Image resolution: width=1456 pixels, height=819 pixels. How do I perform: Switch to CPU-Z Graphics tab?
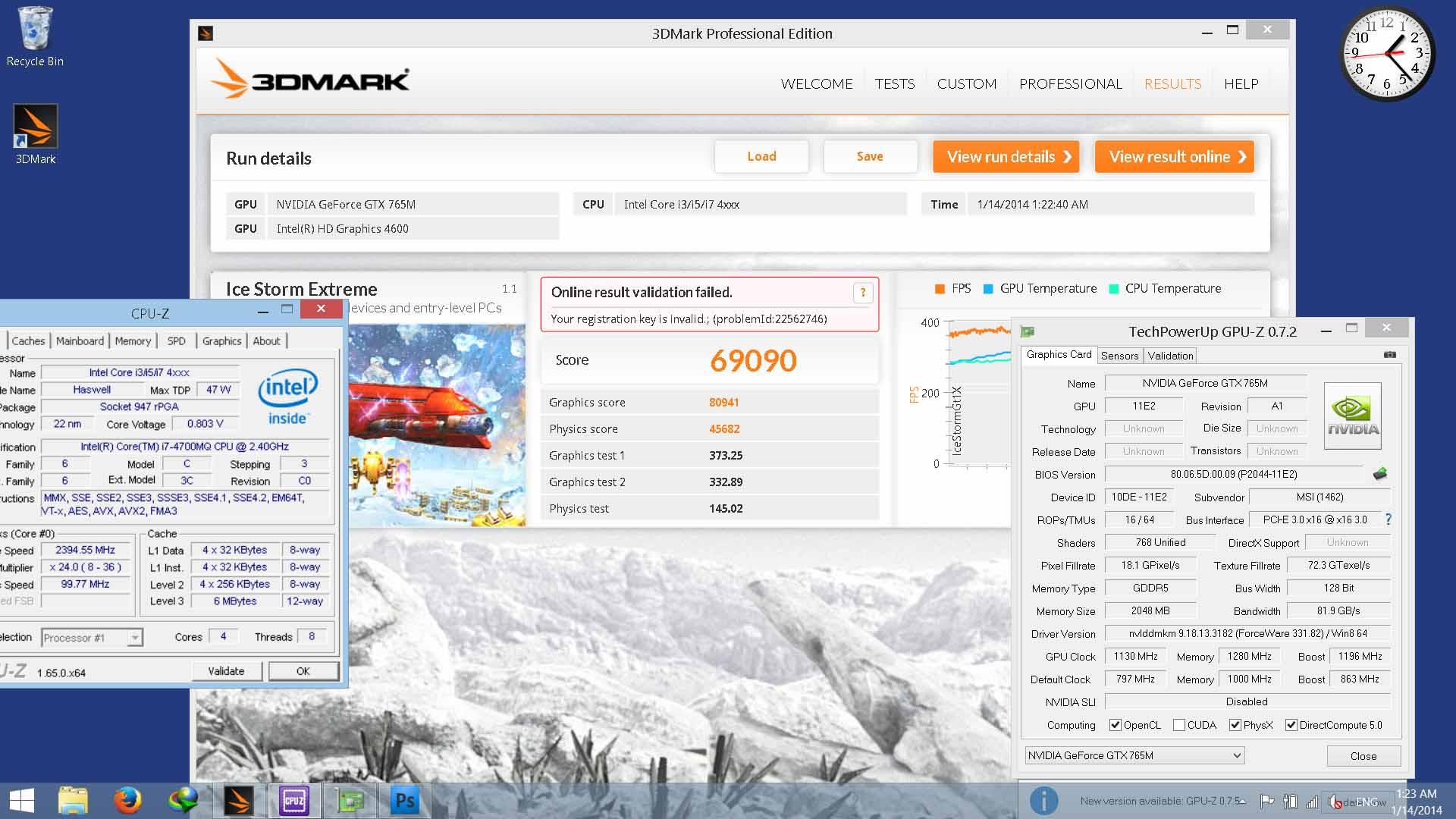(221, 341)
